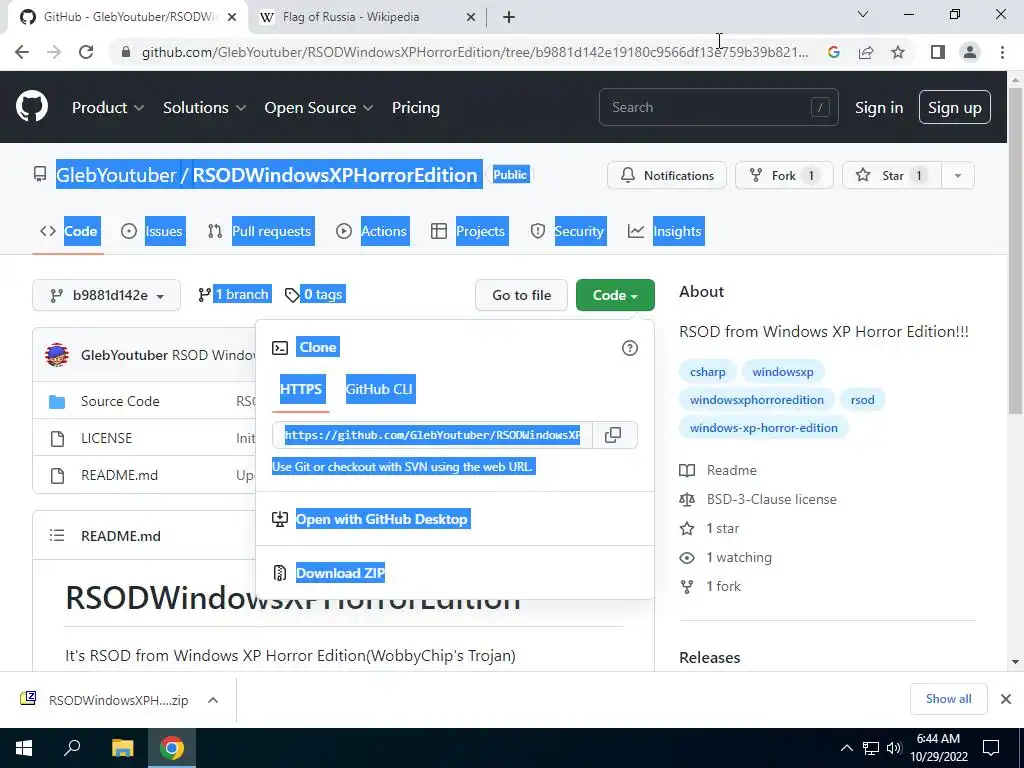Open the README table of contents icon

coord(57,536)
